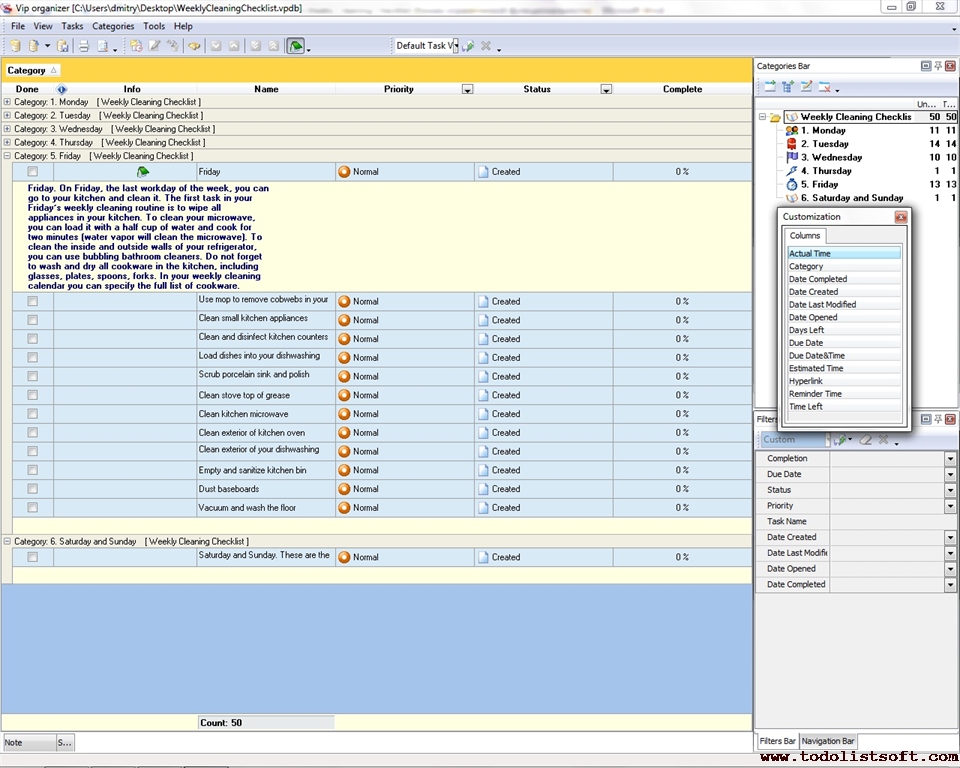Select Due Date in Customization columns list
The width and height of the screenshot is (960, 768).
click(809, 343)
